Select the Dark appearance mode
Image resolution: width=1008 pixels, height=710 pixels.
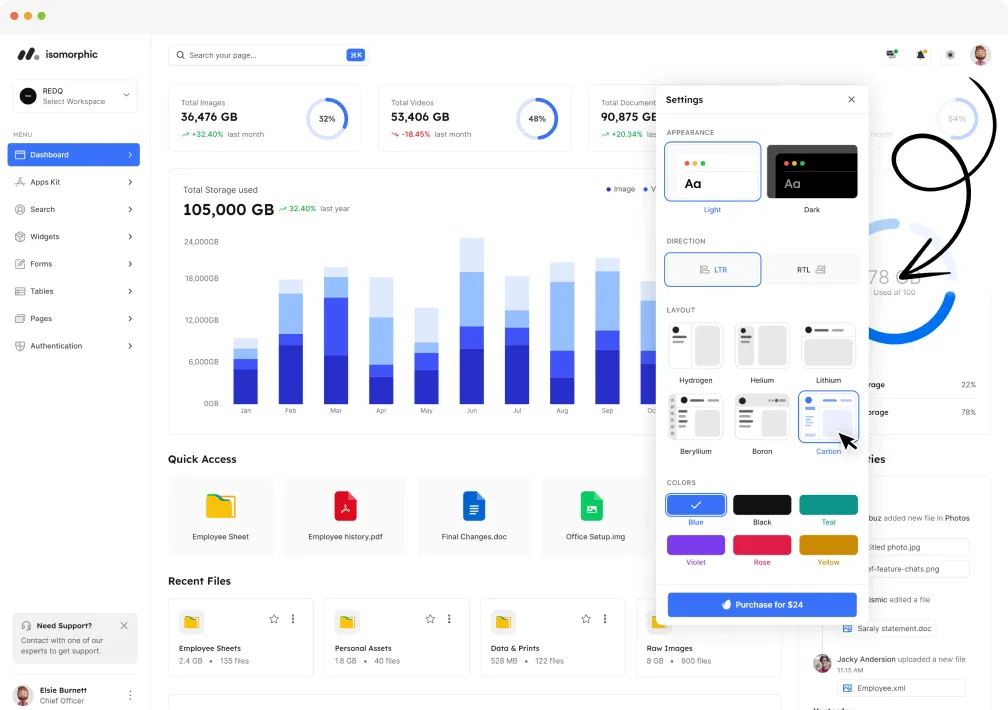(x=812, y=172)
